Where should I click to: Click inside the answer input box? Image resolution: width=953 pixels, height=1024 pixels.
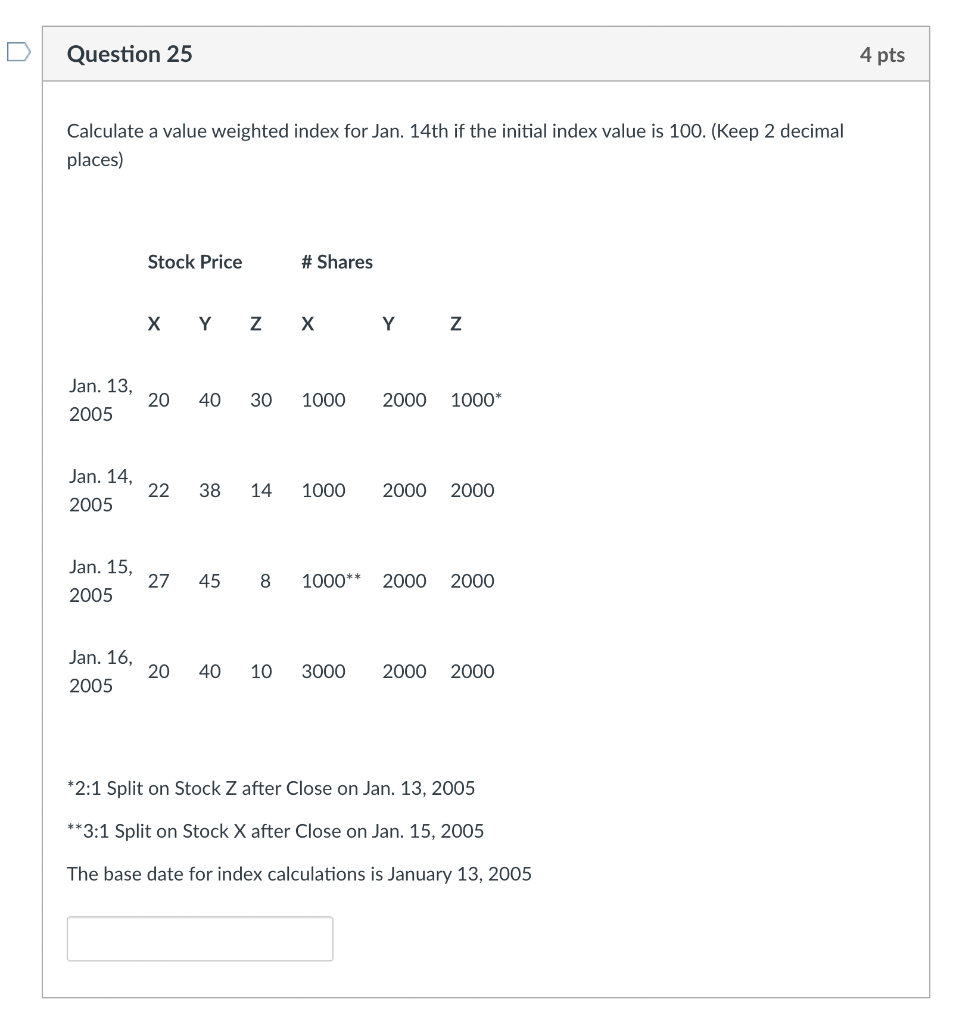(199, 938)
